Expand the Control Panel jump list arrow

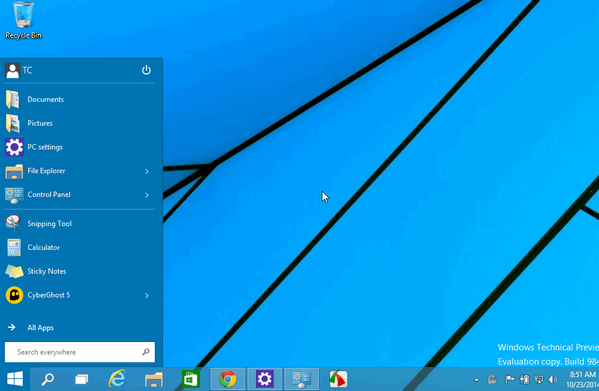point(147,195)
